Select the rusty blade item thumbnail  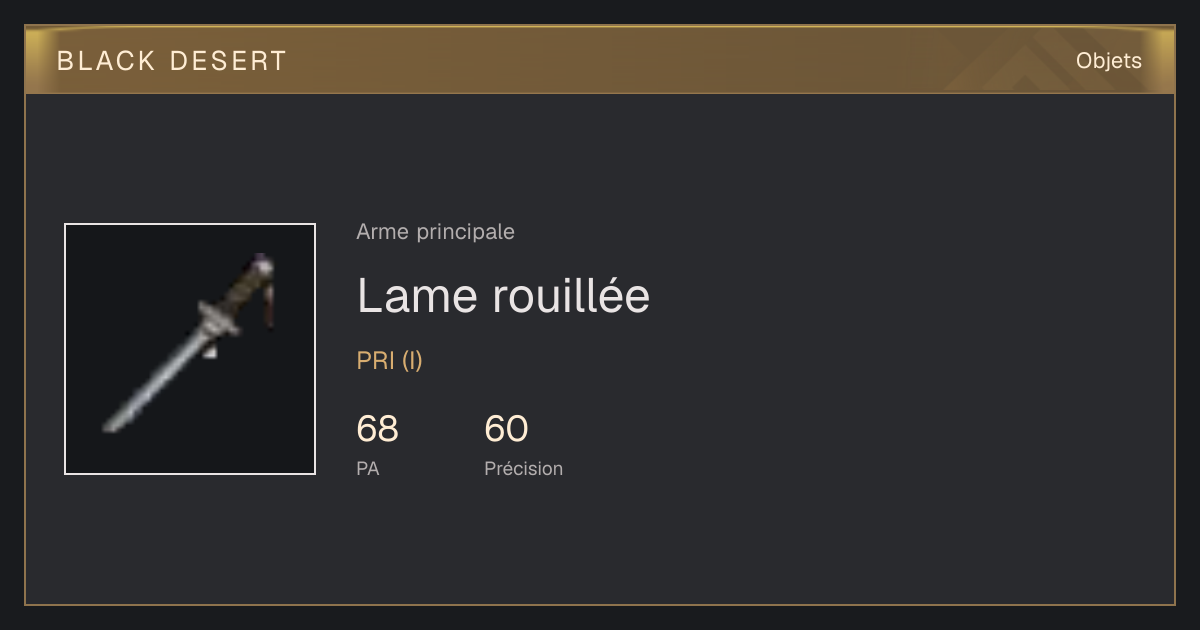click(x=190, y=349)
